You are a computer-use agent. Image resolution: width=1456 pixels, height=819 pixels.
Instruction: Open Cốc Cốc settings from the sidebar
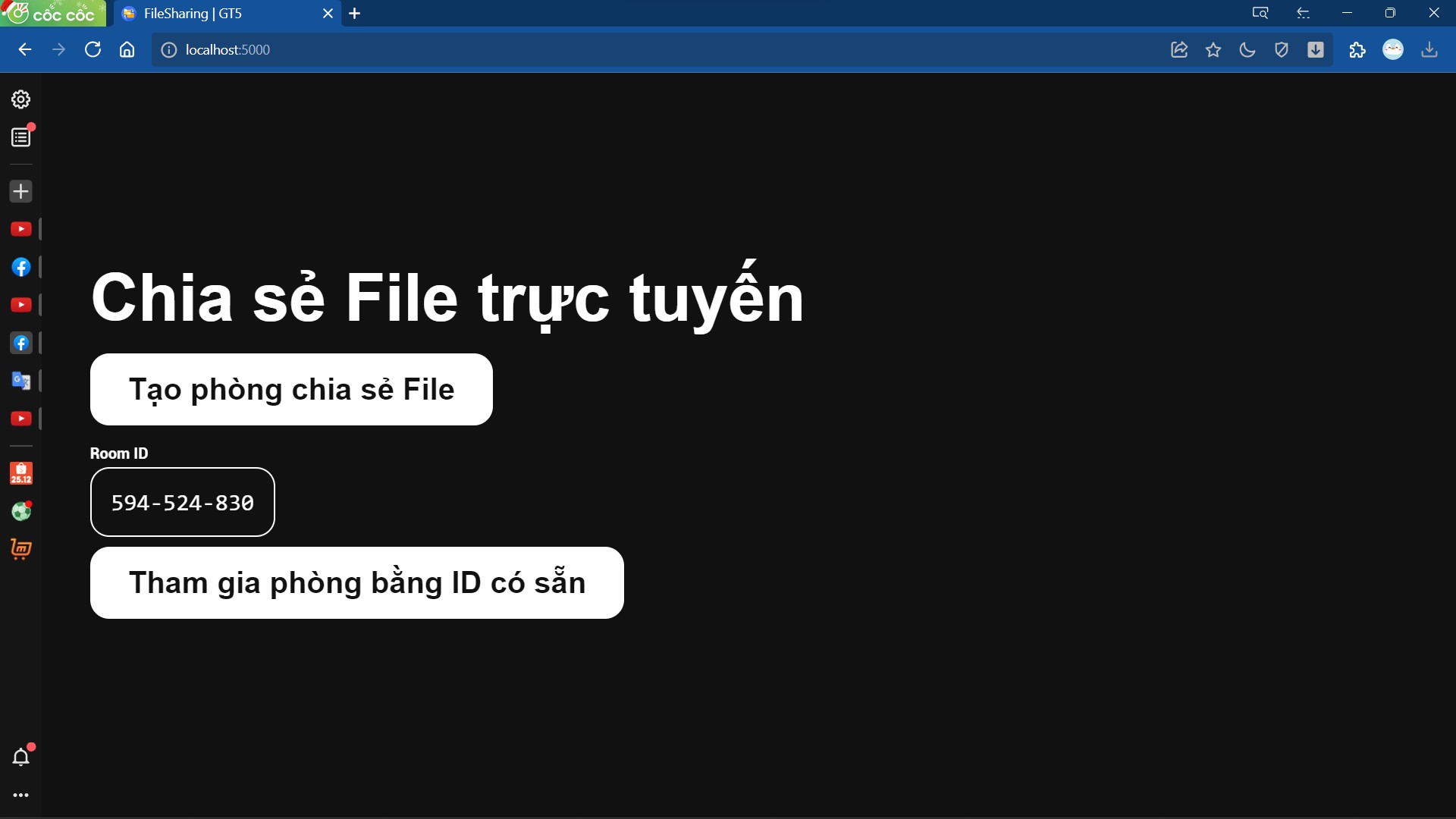tap(20, 99)
